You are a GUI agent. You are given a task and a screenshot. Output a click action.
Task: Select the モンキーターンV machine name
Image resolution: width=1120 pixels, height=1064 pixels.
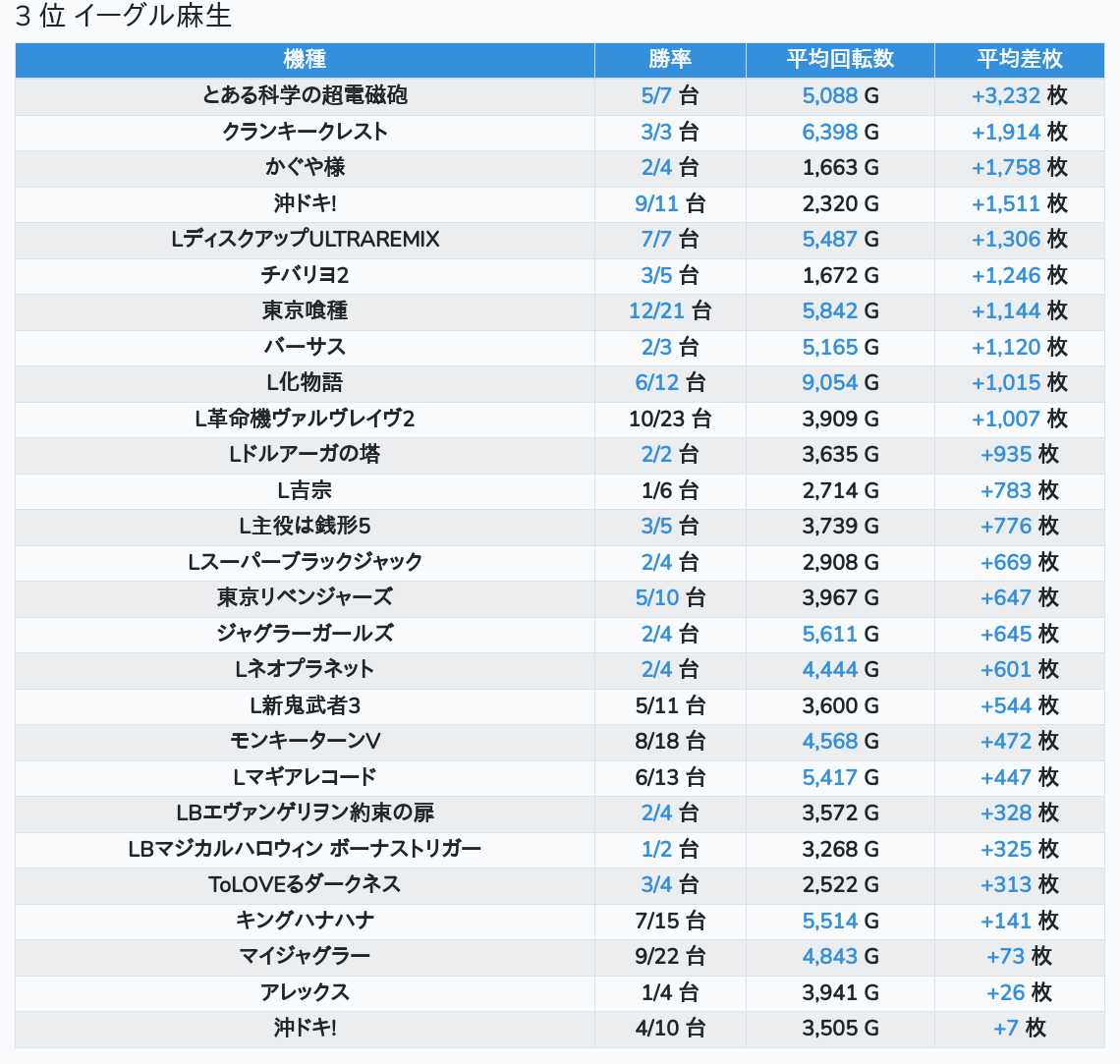(x=305, y=741)
